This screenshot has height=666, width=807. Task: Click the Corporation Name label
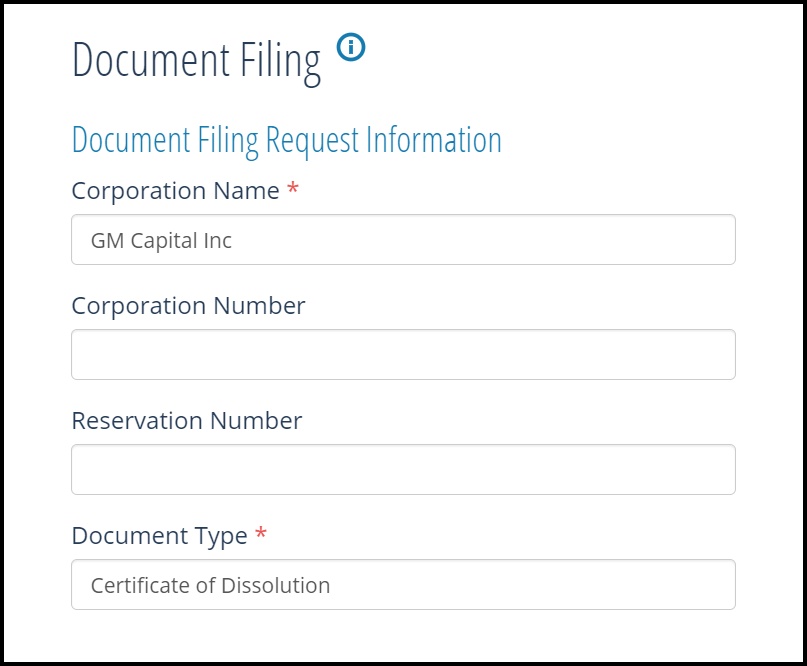point(175,191)
